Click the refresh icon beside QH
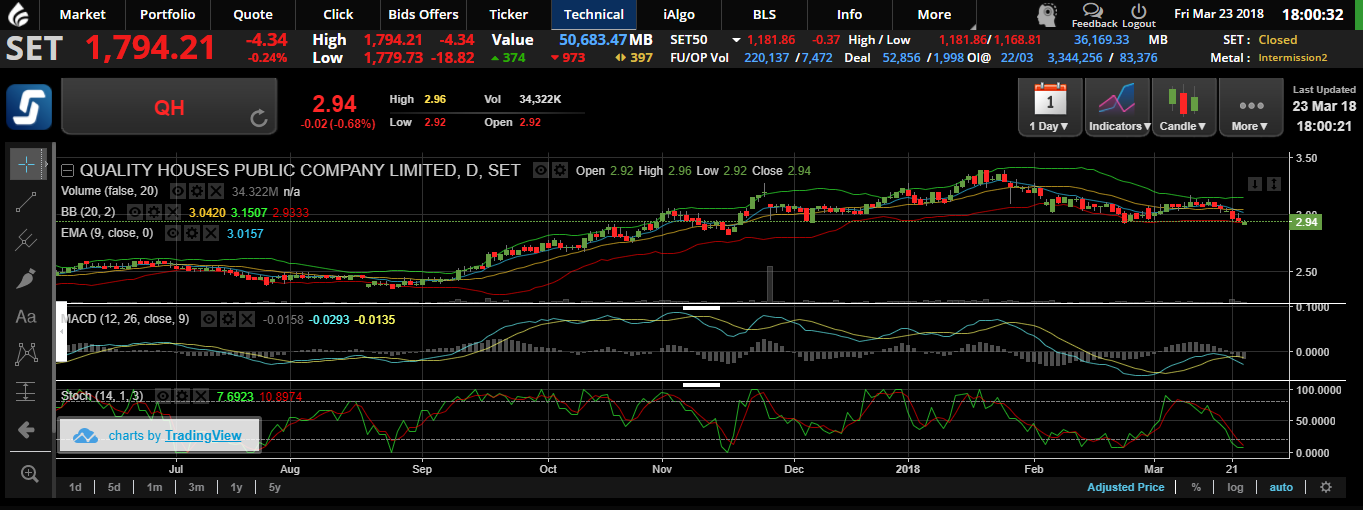Image resolution: width=1363 pixels, height=510 pixels. [259, 120]
